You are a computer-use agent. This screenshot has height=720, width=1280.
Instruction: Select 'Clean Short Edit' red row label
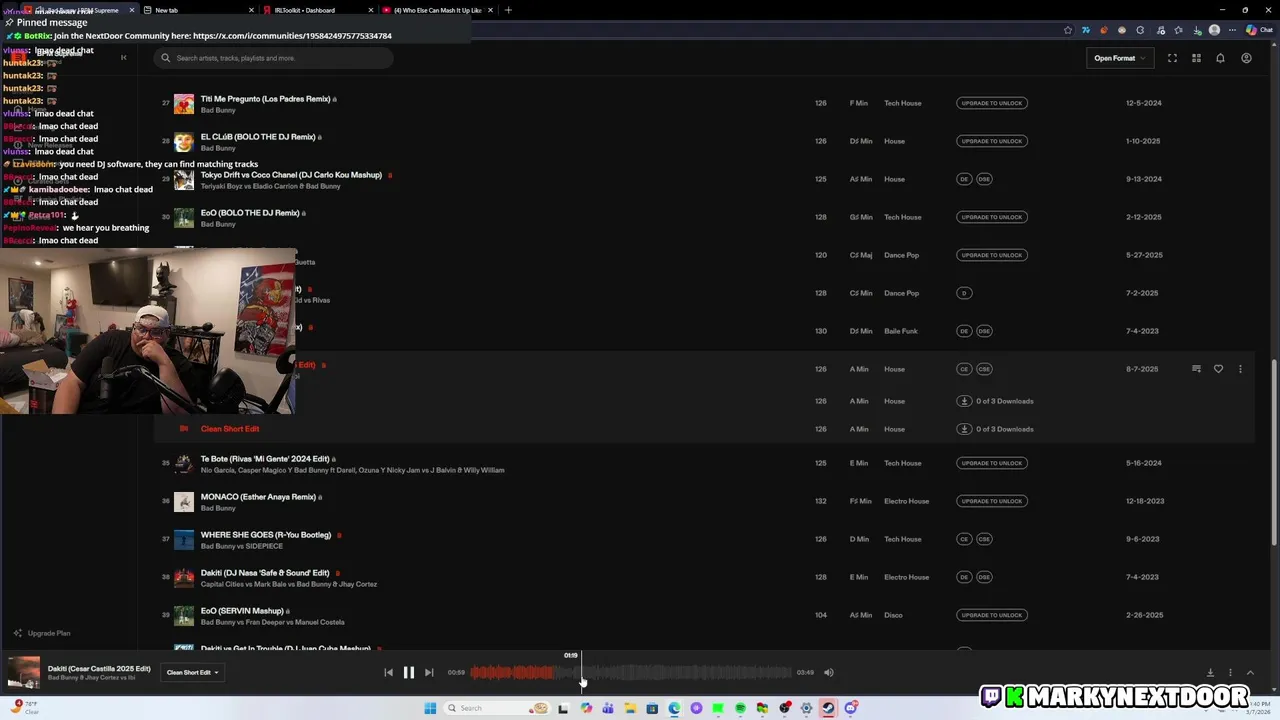click(230, 429)
